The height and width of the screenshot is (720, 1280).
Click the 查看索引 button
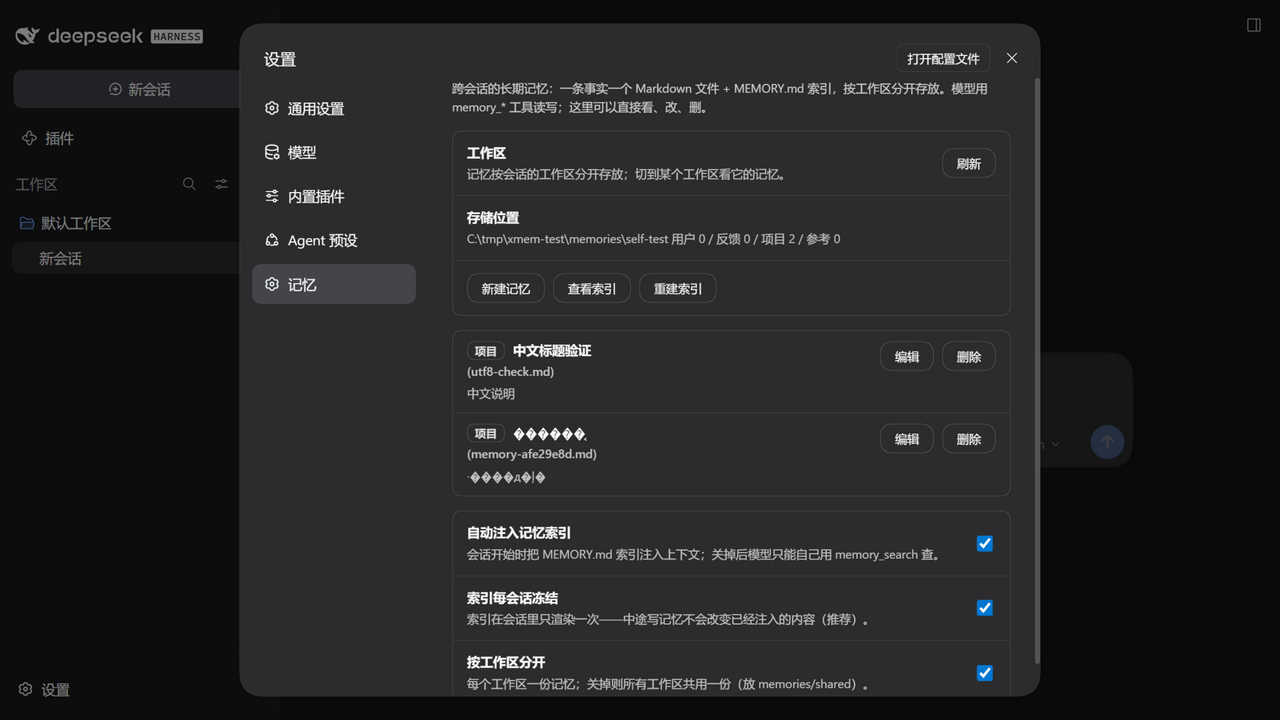(x=592, y=289)
